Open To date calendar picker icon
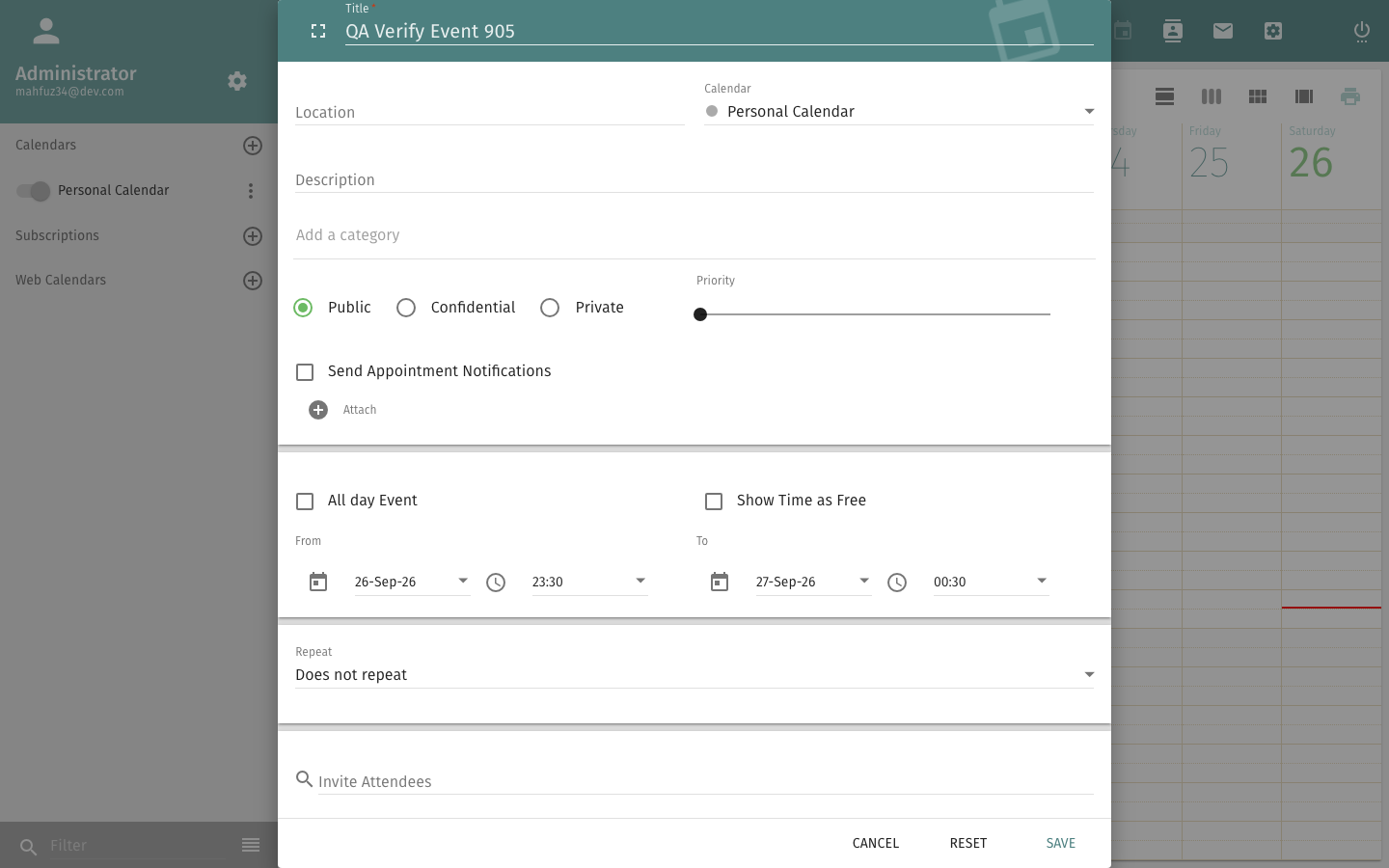Viewport: 1389px width, 868px height. pyautogui.click(x=720, y=582)
